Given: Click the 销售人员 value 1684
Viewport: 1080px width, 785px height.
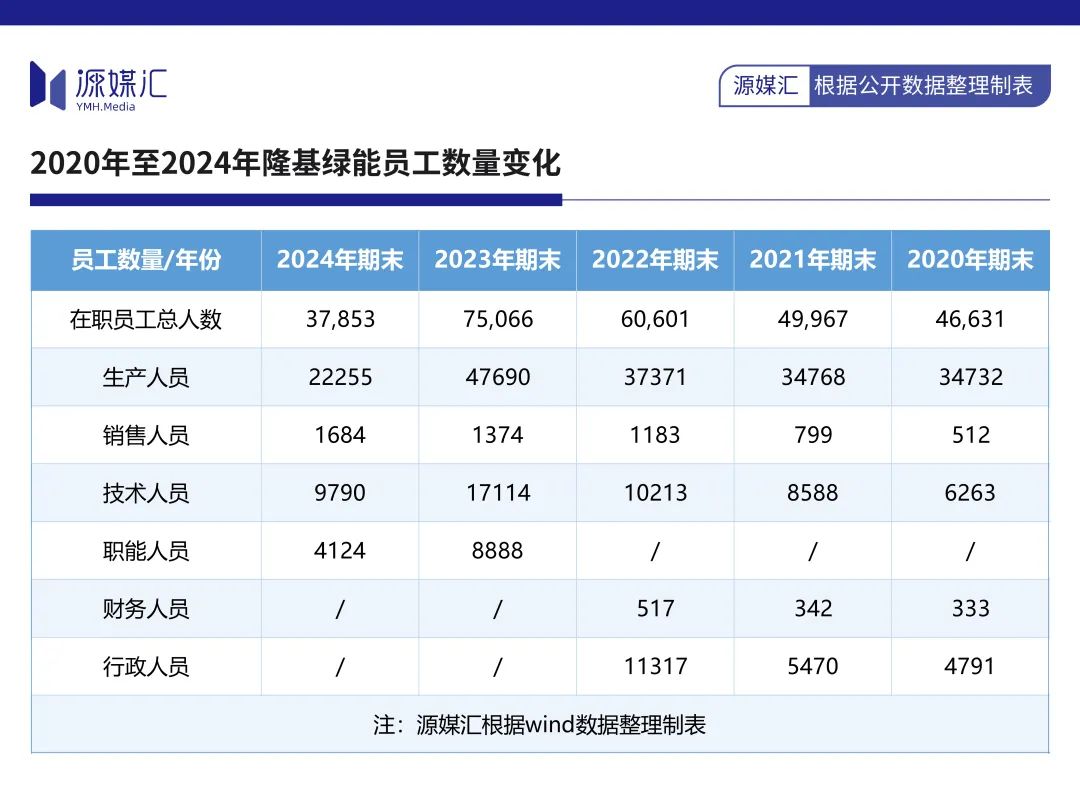Looking at the screenshot, I should coord(340,435).
